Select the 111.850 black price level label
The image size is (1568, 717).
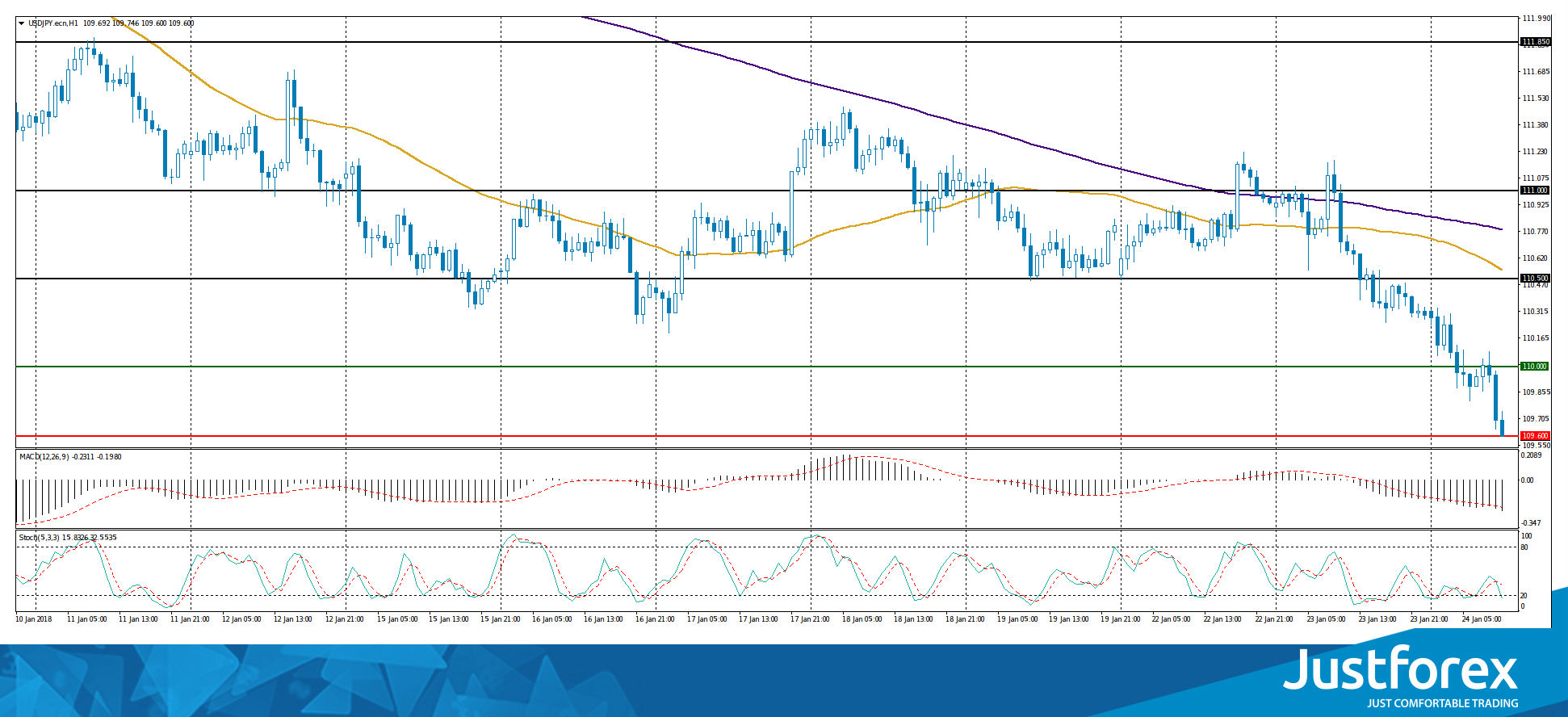click(1535, 42)
